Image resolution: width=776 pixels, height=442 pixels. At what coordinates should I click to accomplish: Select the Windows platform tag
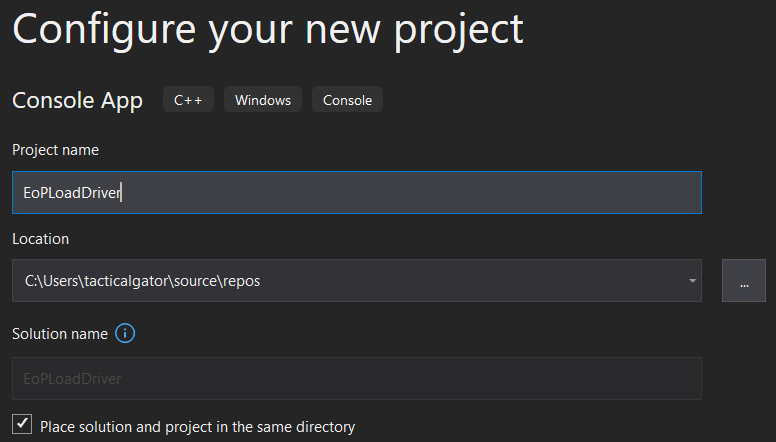263,99
